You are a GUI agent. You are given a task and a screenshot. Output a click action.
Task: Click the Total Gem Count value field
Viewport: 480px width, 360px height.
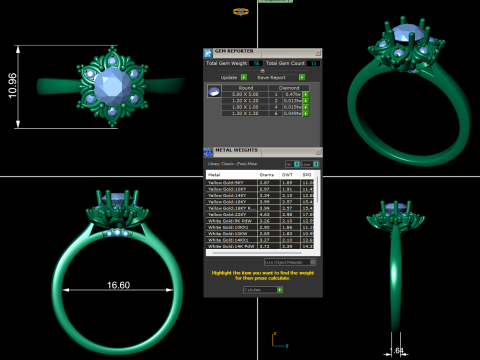pyautogui.click(x=313, y=63)
